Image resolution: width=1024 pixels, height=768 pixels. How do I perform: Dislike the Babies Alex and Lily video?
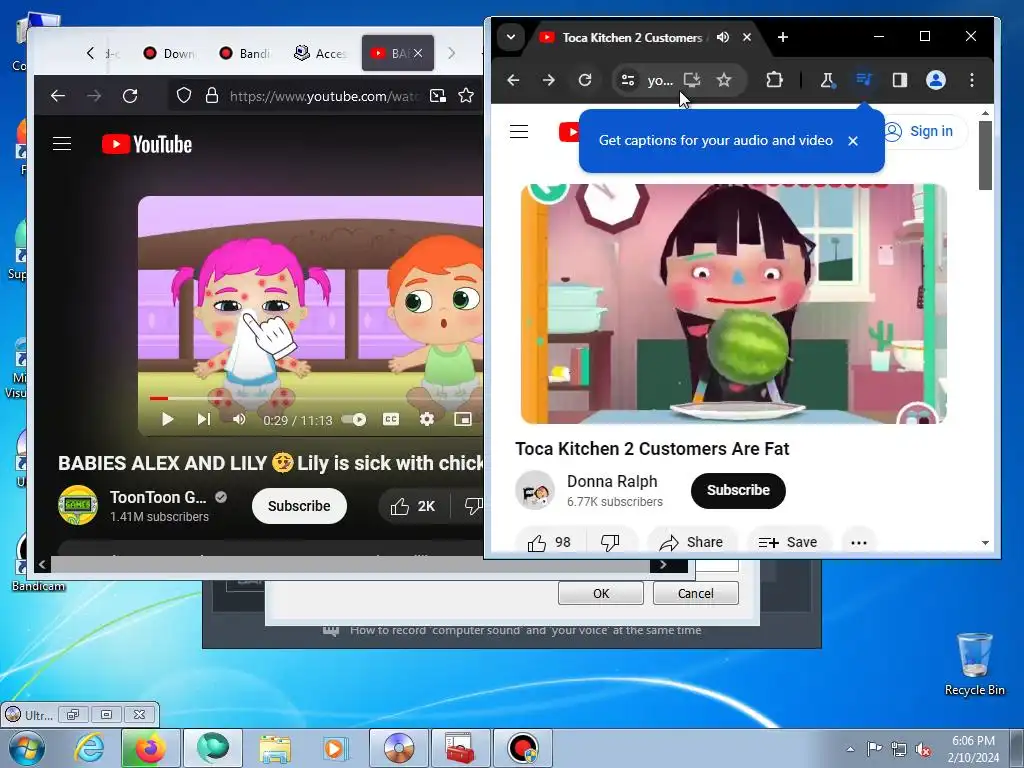[473, 506]
